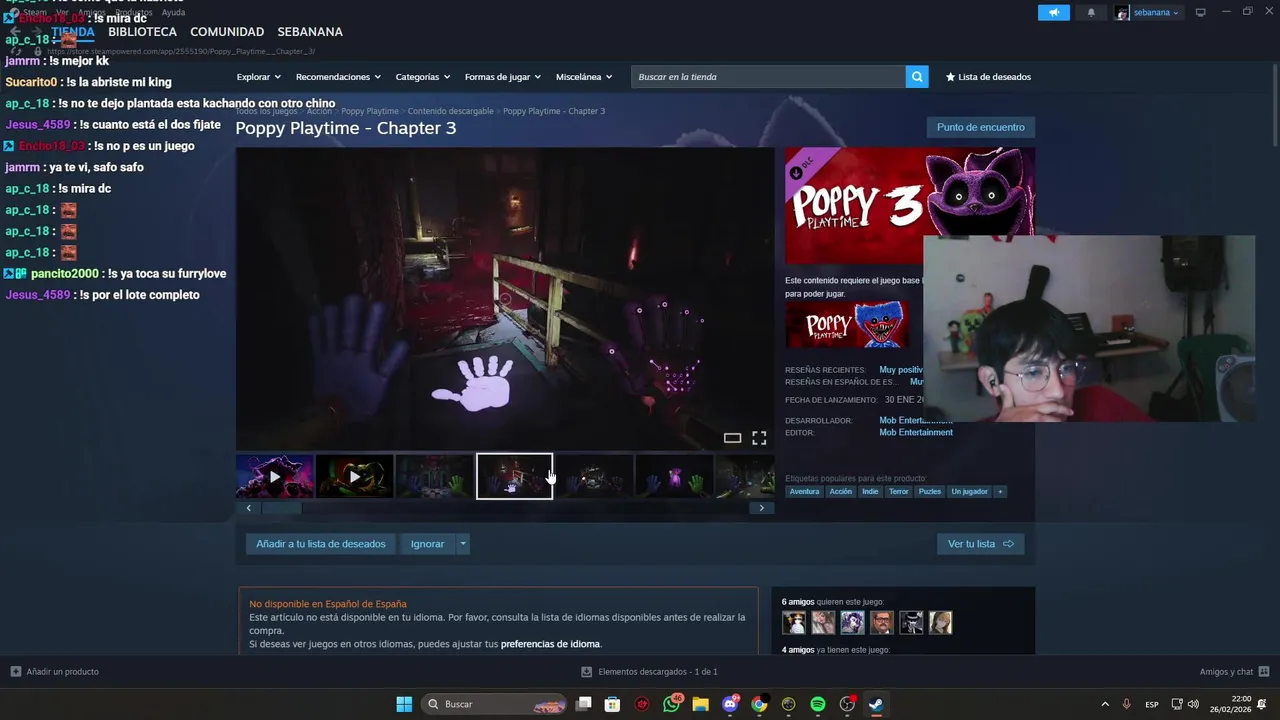
Task: Expand Formas de jugar menu
Action: tap(502, 77)
